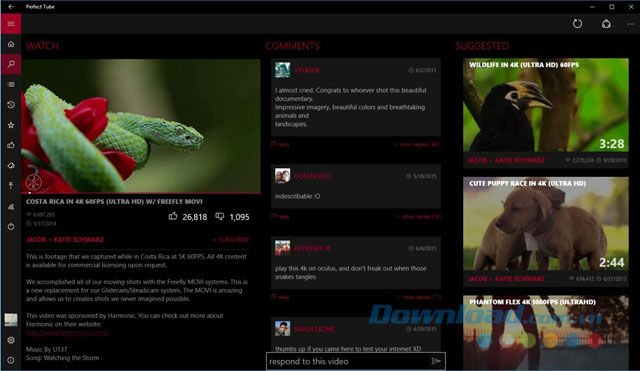
Task: Seek on the red video progress bar
Action: (141, 193)
